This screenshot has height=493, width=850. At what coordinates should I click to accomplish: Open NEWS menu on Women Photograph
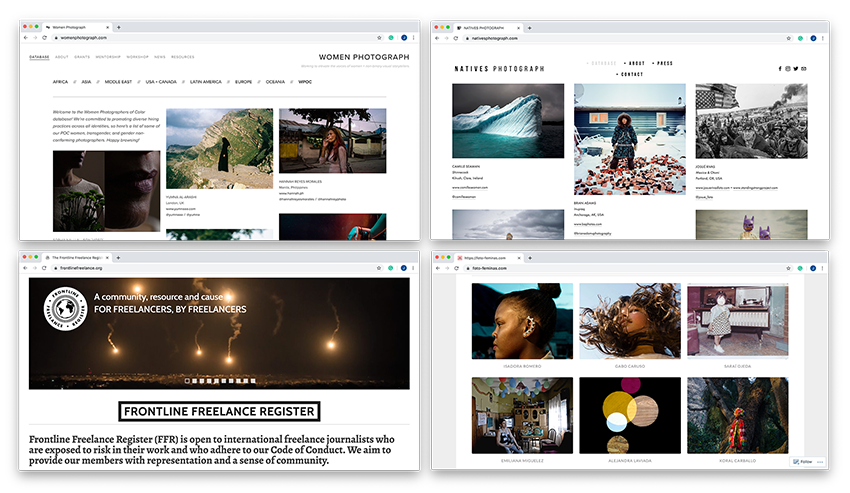160,57
